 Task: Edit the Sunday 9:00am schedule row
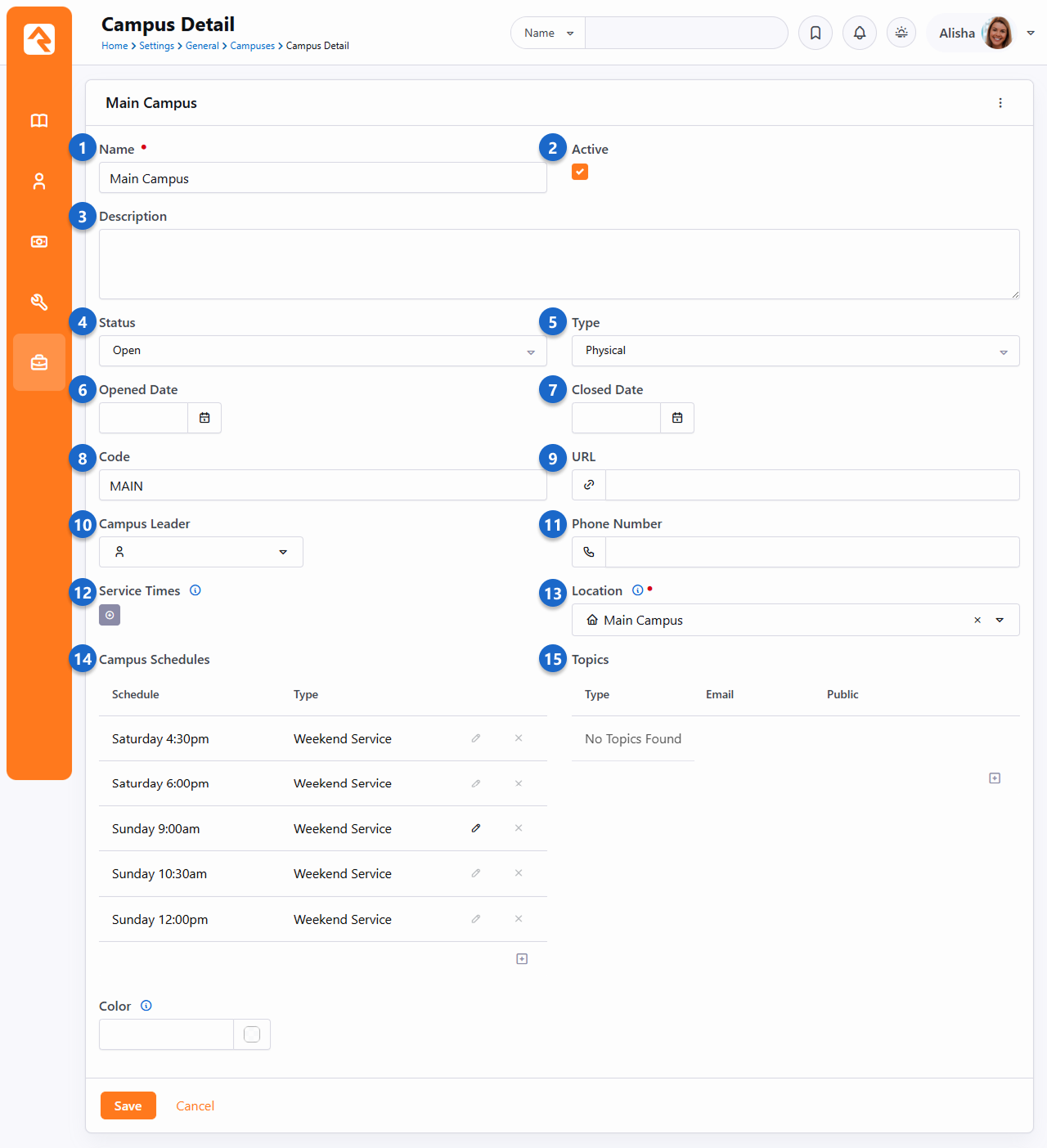click(x=476, y=828)
